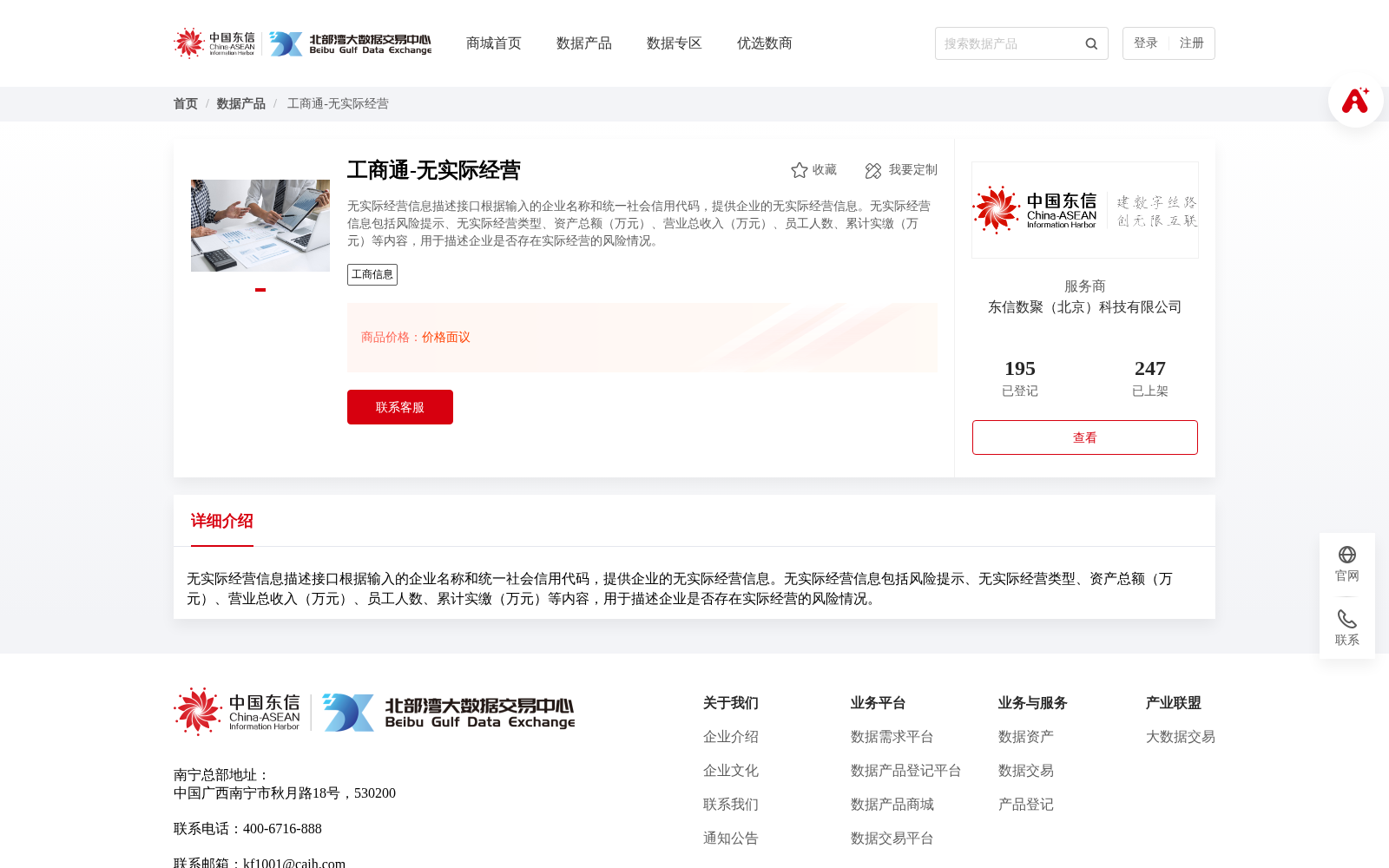The height and width of the screenshot is (868, 1389).
Task: Open footer link 通知公告
Action: click(731, 838)
